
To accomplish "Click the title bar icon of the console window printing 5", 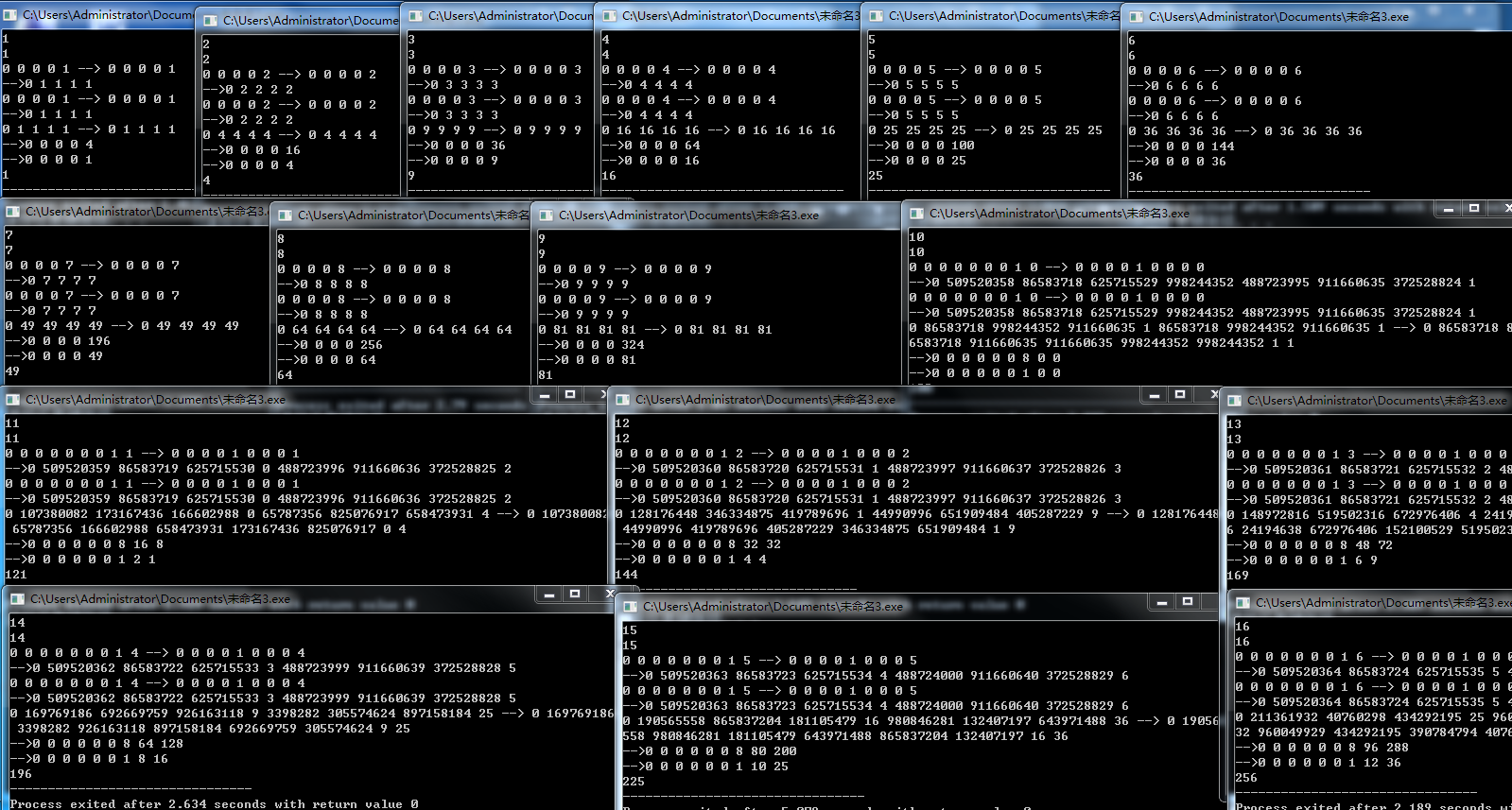I will click(877, 16).
